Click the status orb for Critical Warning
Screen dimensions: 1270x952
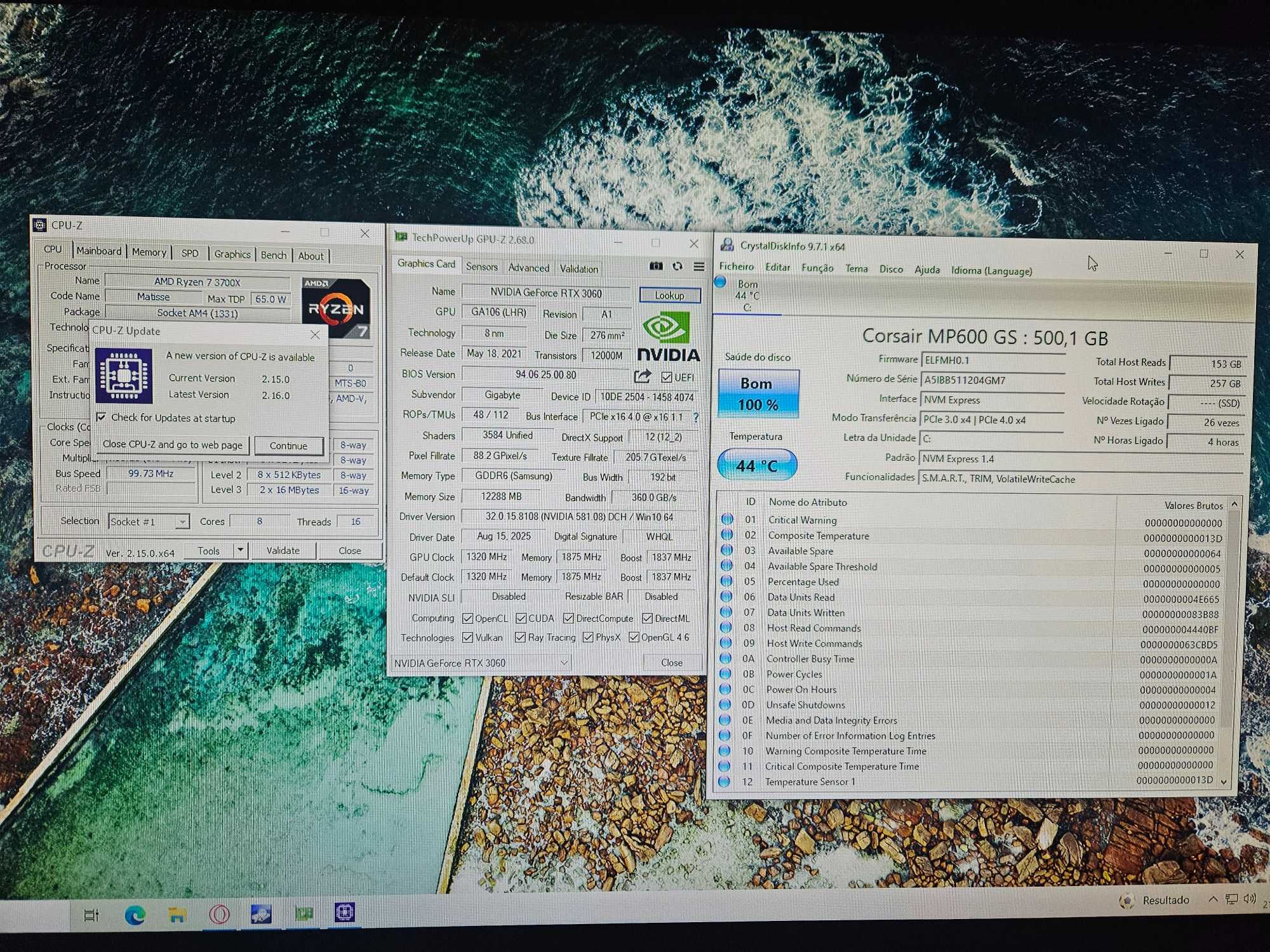[727, 519]
